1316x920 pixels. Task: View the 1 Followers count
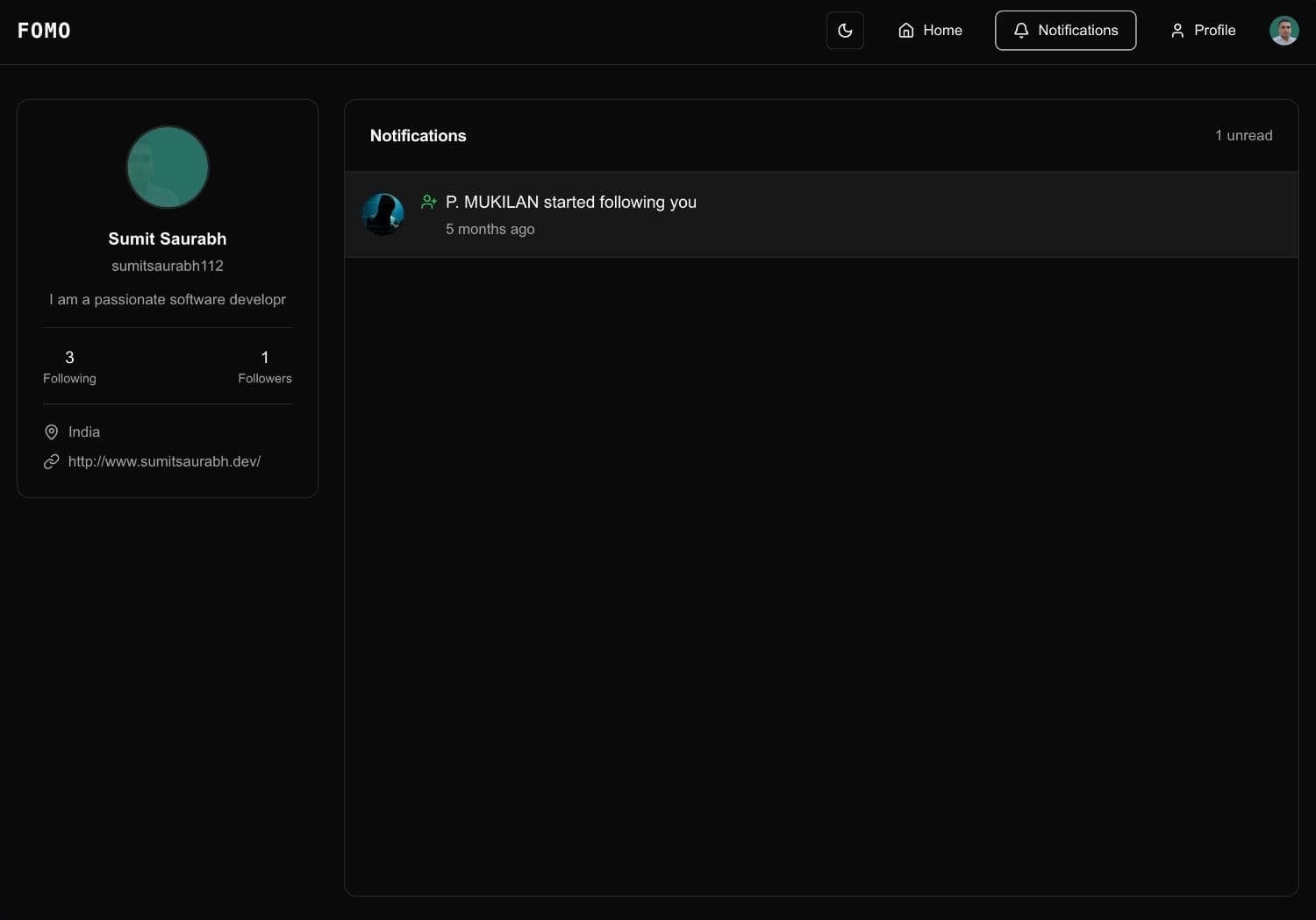(x=265, y=367)
